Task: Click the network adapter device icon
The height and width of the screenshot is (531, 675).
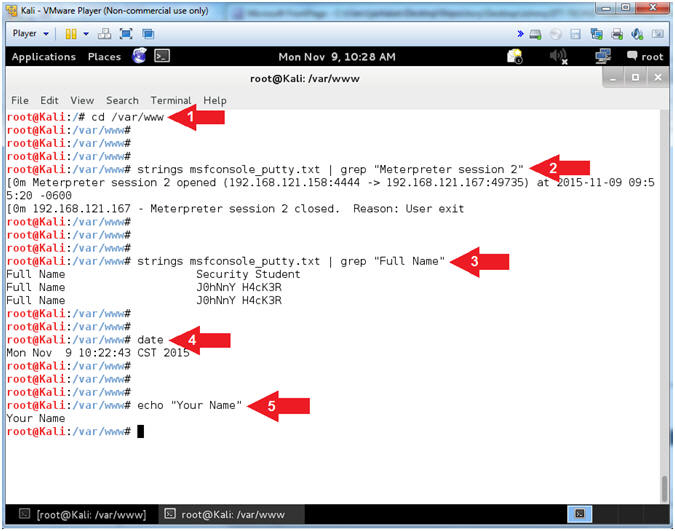Action: tap(596, 34)
